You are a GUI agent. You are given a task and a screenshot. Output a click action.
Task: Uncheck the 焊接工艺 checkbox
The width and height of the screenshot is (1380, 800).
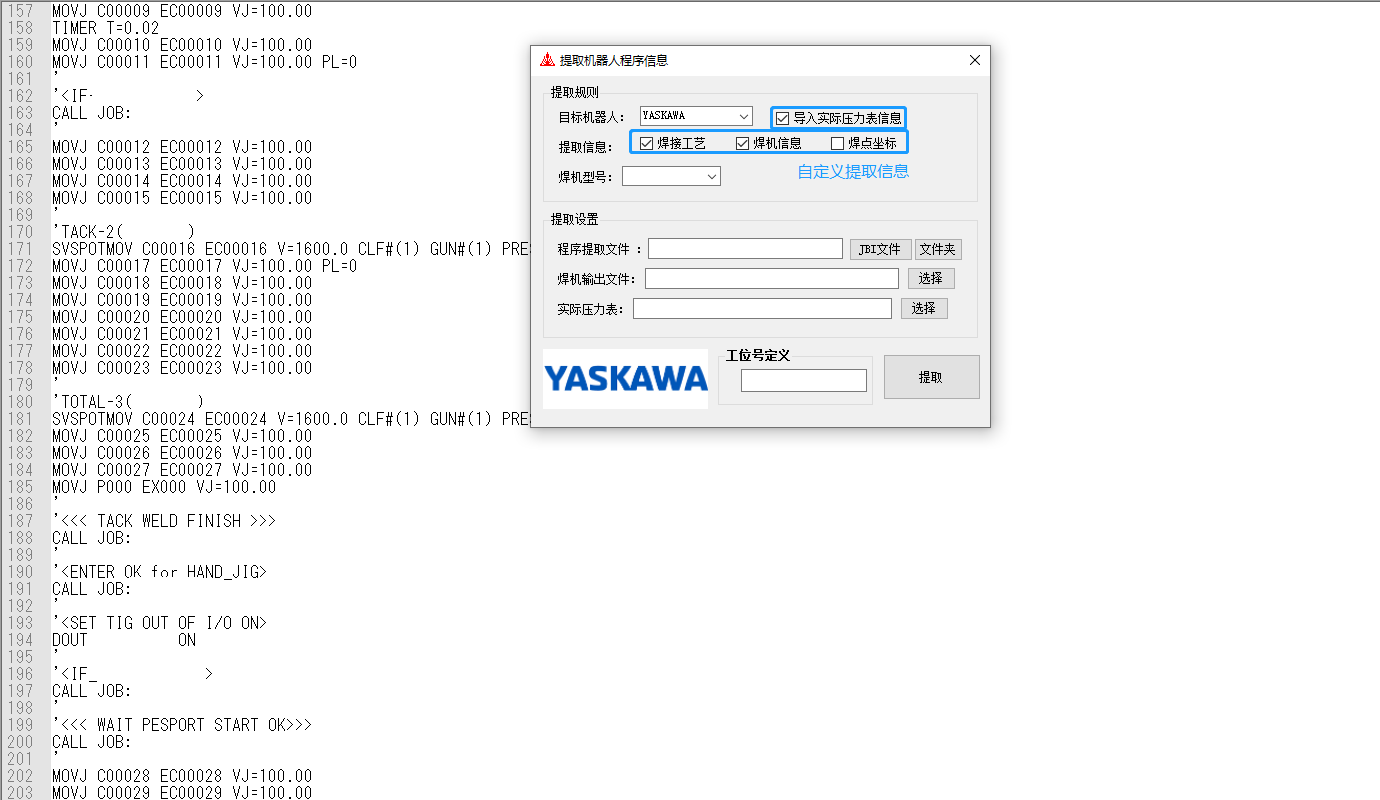[647, 142]
